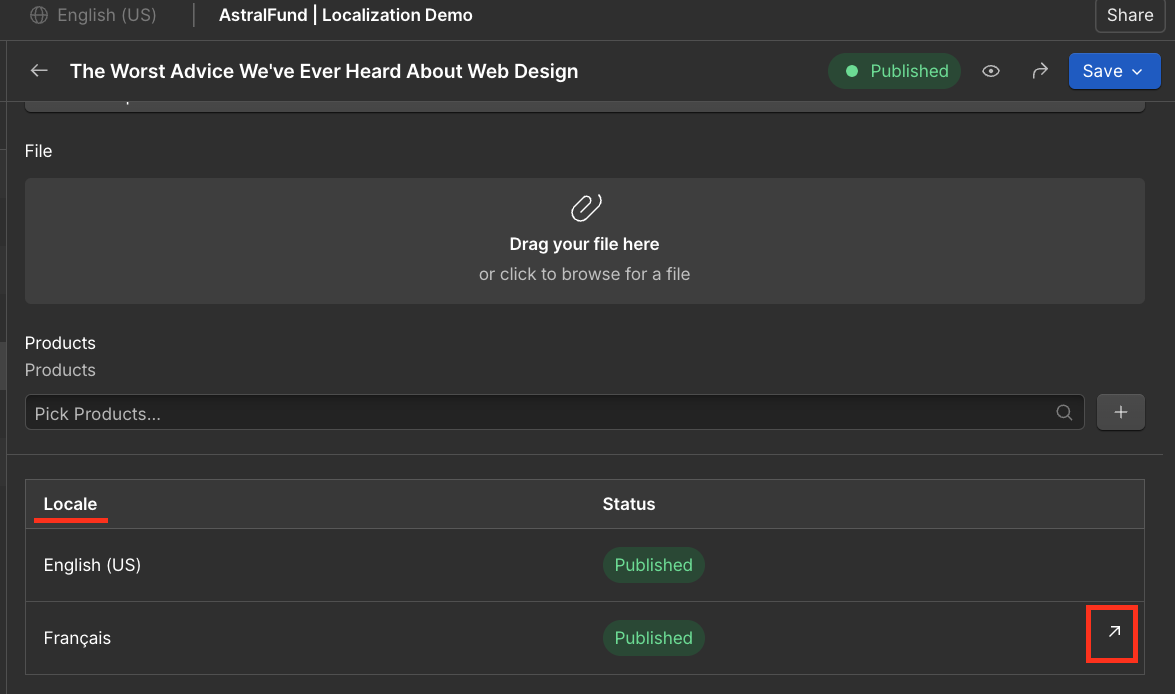Image resolution: width=1175 pixels, height=694 pixels.
Task: Click the bold Products field label
Action: coord(60,343)
